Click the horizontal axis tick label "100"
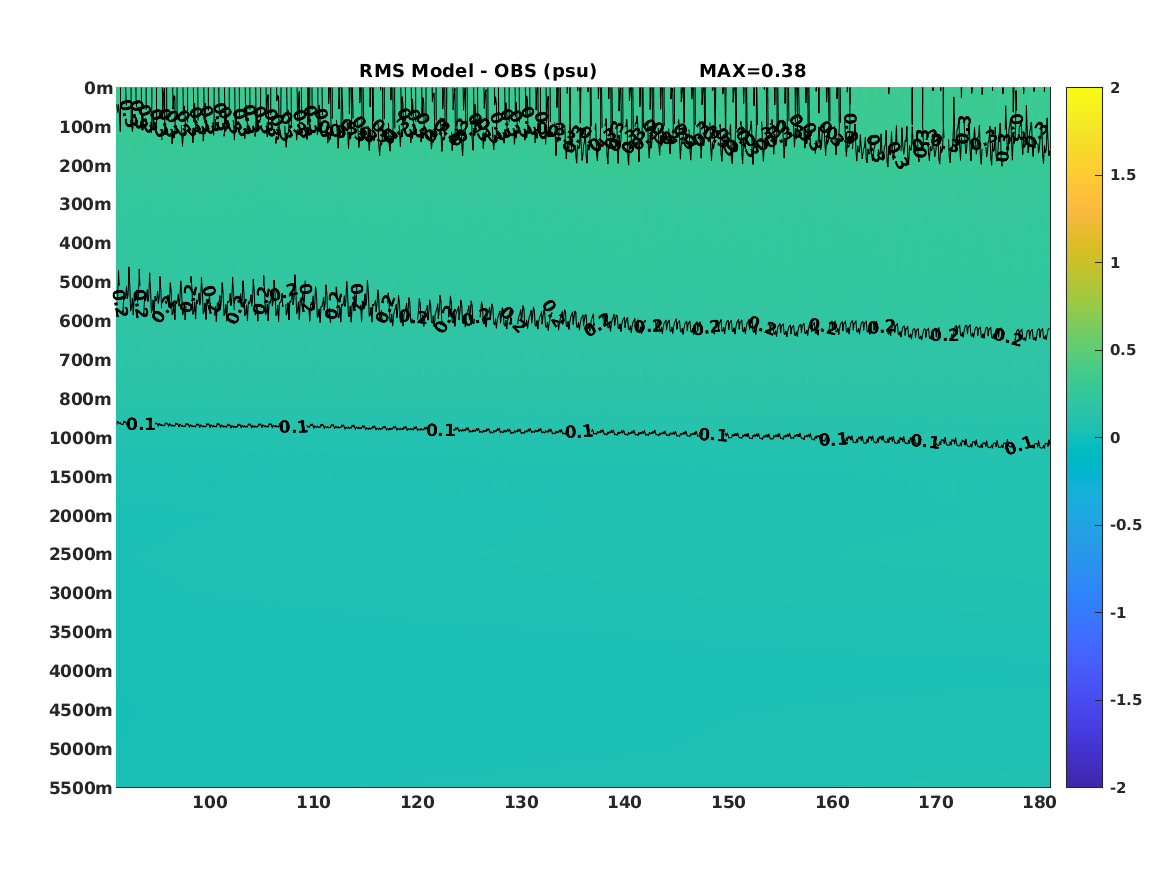1167x875 pixels. click(x=210, y=802)
